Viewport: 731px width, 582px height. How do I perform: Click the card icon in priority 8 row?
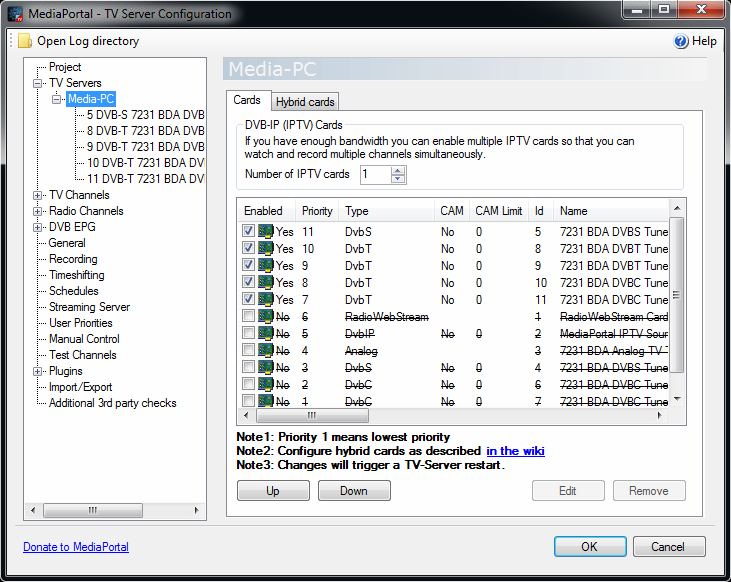point(266,282)
